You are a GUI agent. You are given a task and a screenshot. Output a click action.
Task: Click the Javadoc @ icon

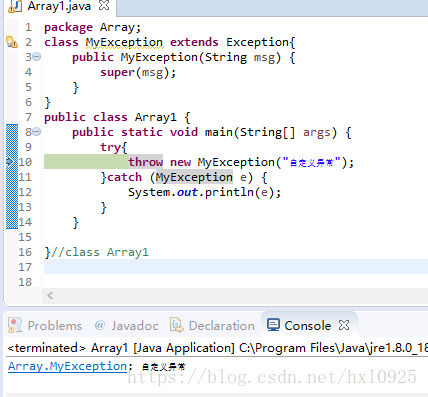(x=100, y=325)
